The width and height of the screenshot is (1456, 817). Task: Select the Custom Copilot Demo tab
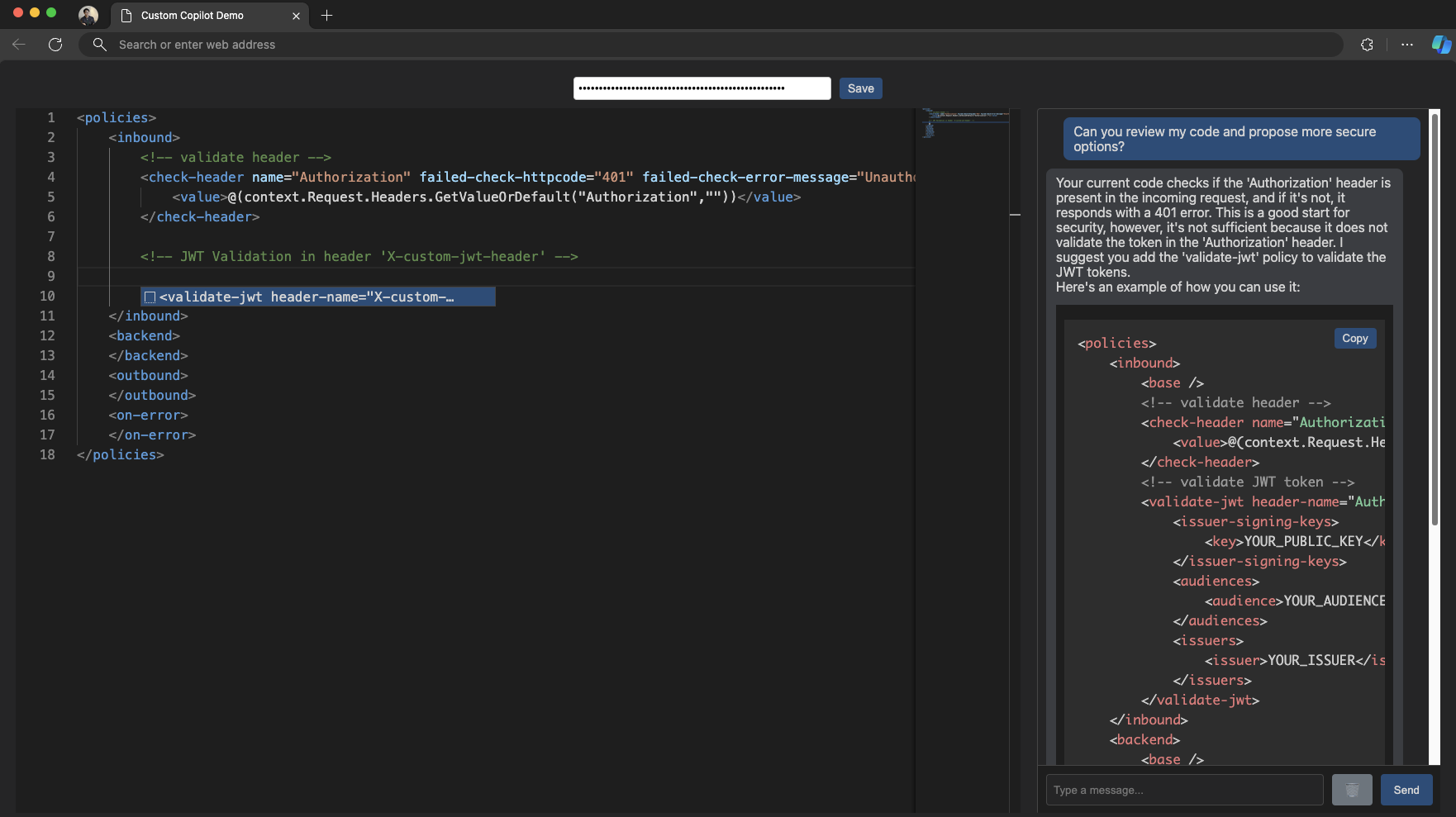pos(198,16)
